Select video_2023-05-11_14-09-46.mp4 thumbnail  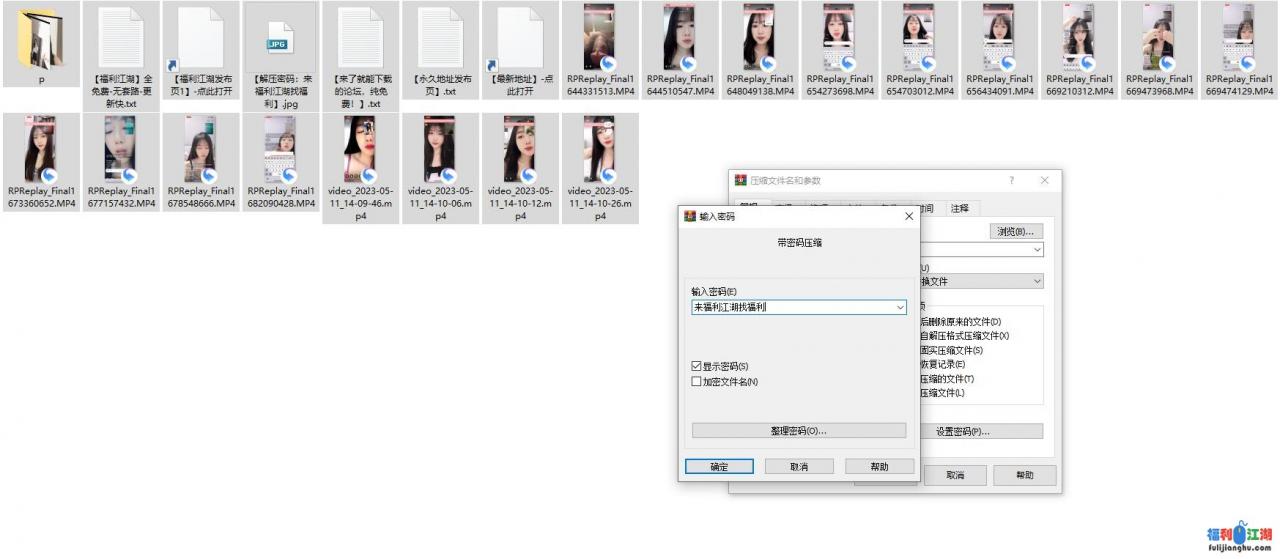tap(360, 150)
